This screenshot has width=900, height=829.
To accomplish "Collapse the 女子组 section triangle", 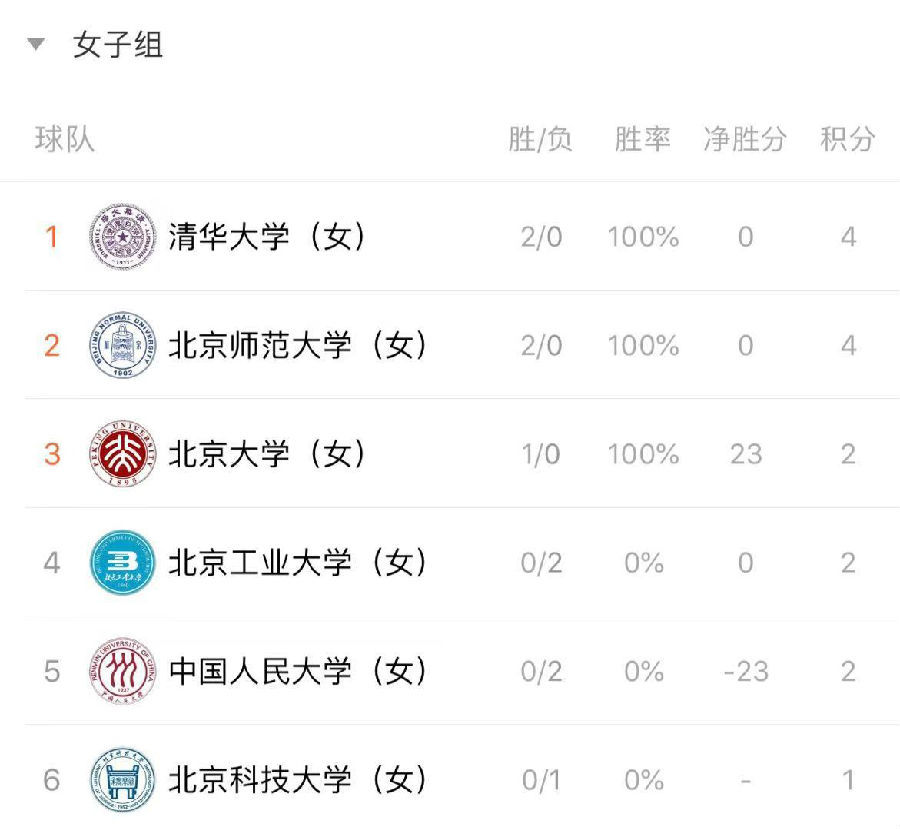I will (36, 44).
